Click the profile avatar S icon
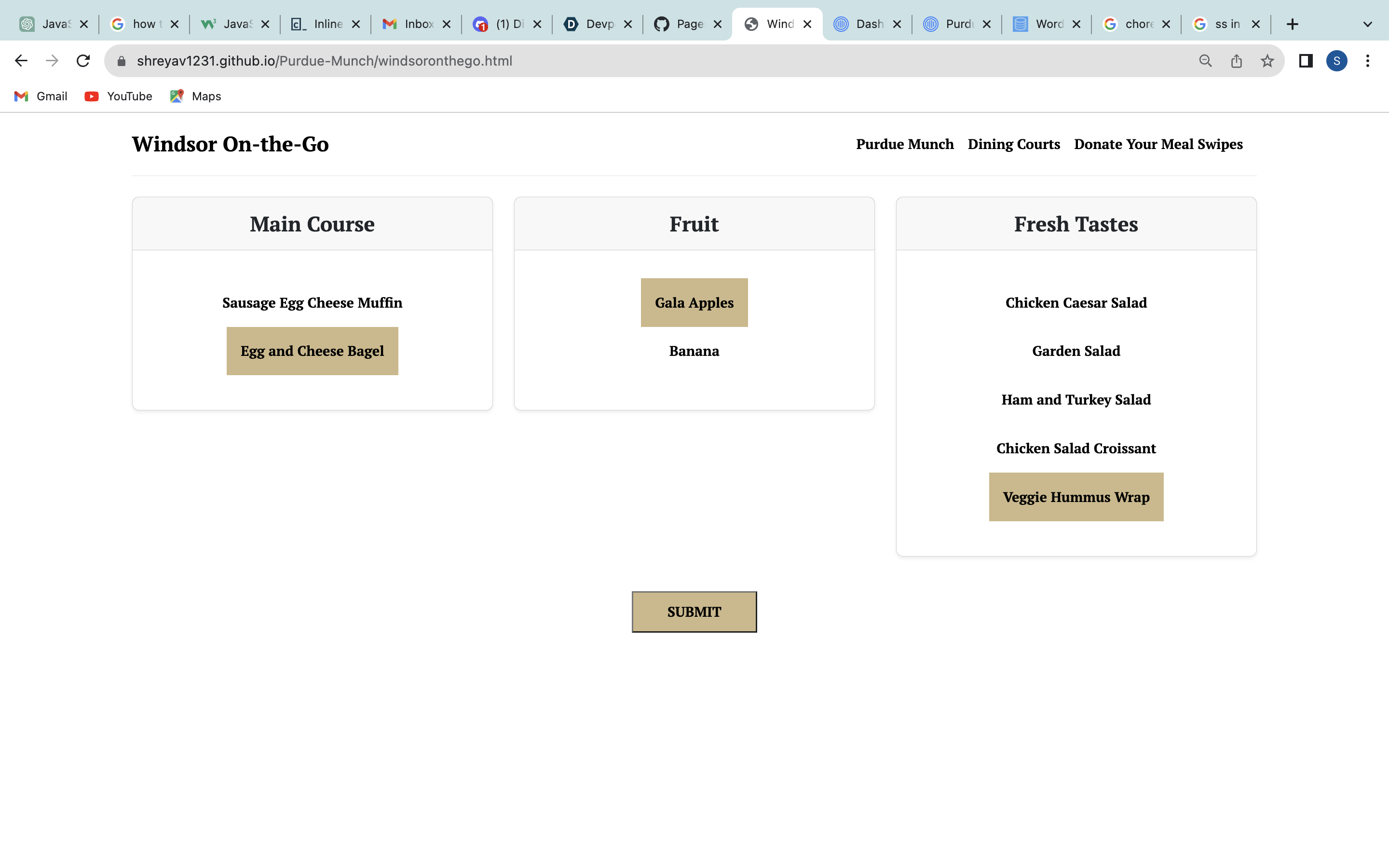1389x868 pixels. pos(1337,61)
